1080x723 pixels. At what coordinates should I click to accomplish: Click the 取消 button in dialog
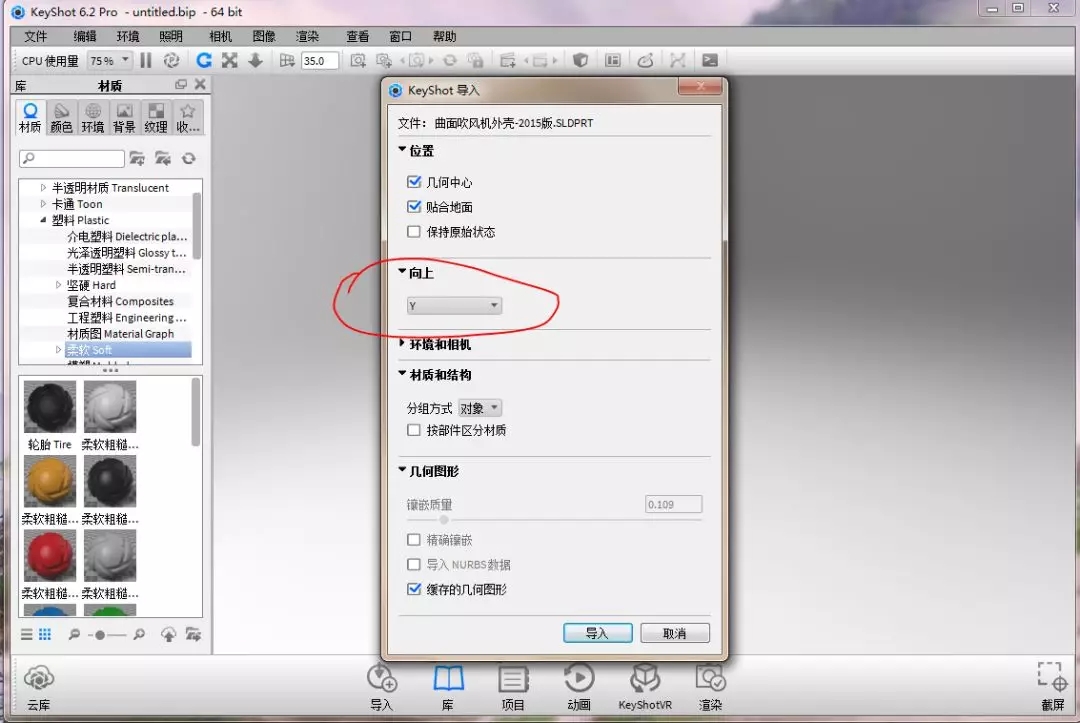(x=674, y=633)
